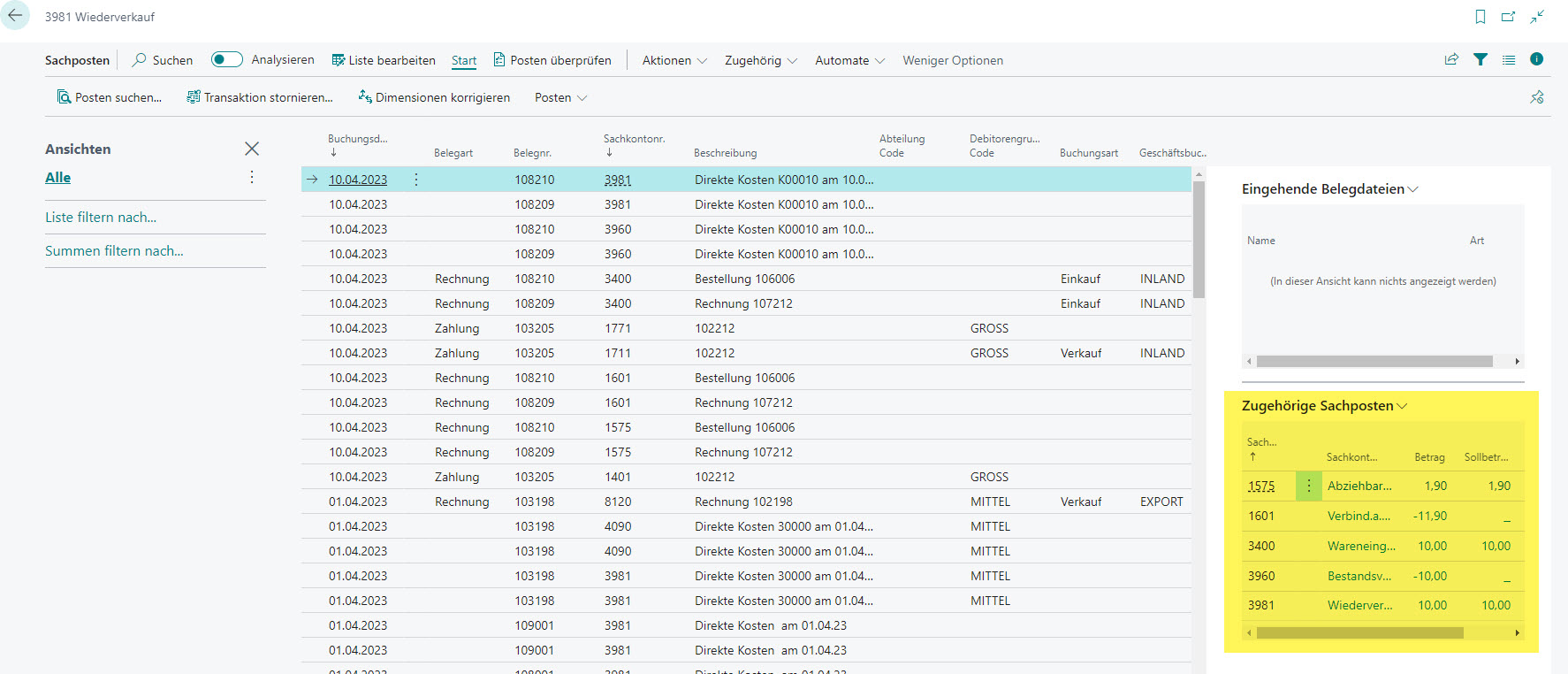This screenshot has width=1568, height=674.
Task: Click Summen filtern nach...
Action: coord(114,250)
